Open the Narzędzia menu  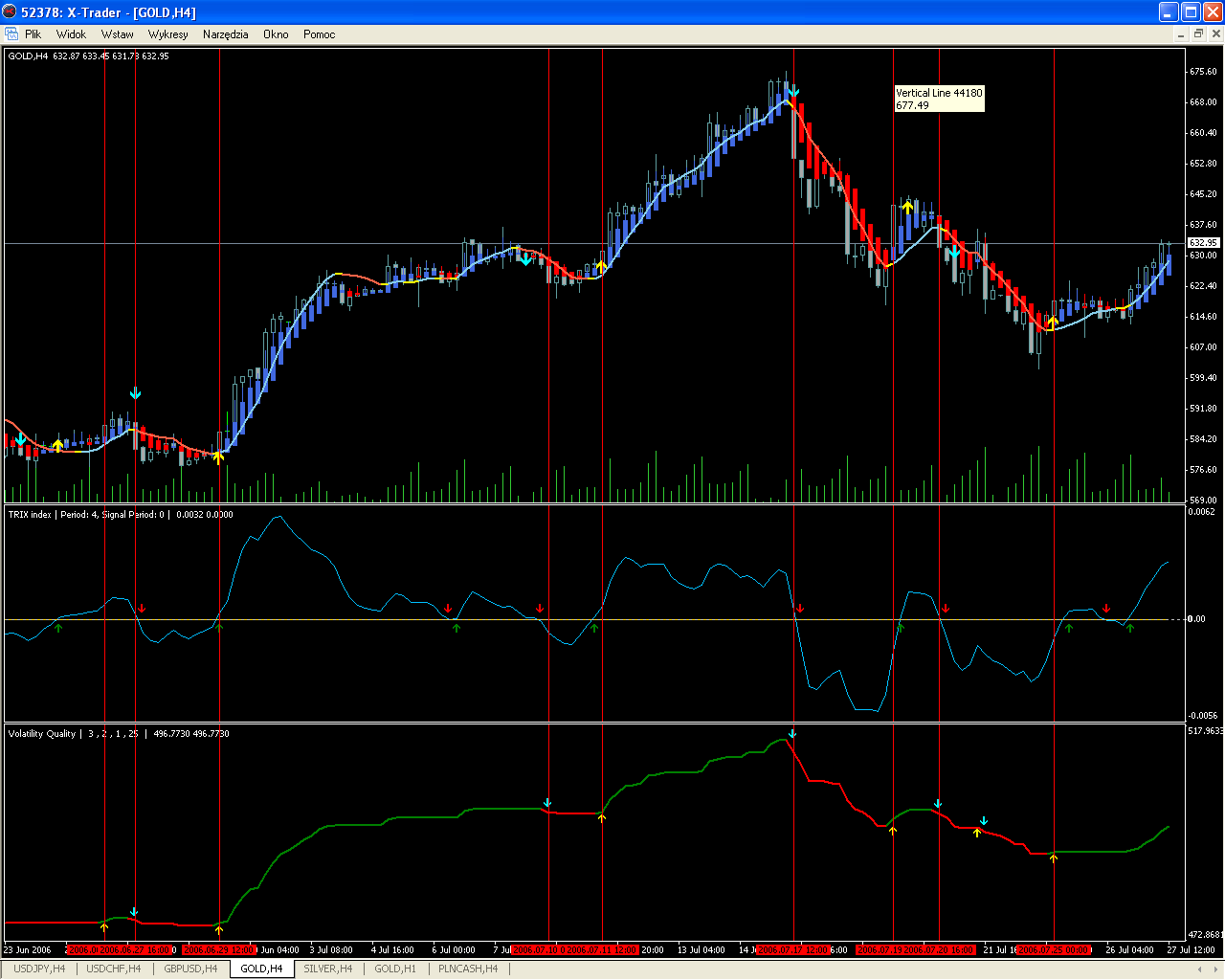point(225,33)
